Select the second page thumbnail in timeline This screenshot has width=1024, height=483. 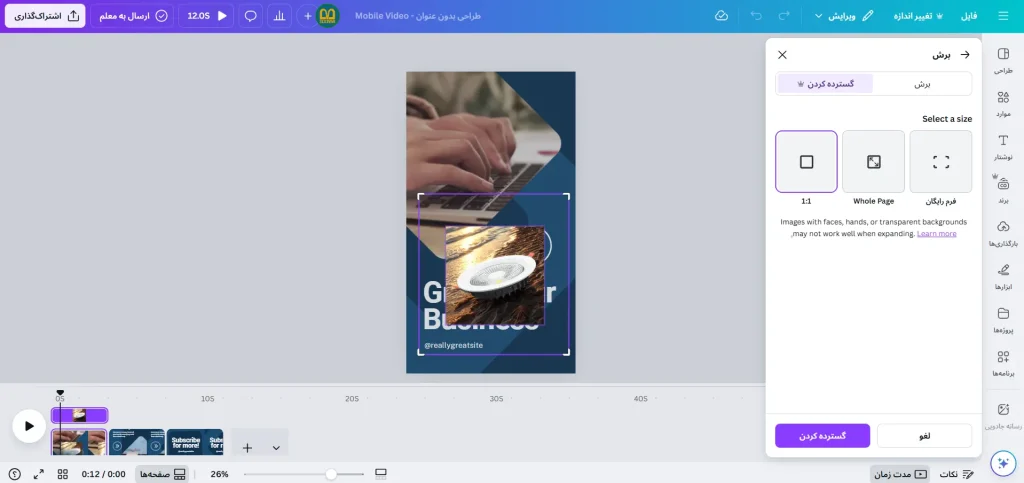click(x=136, y=442)
